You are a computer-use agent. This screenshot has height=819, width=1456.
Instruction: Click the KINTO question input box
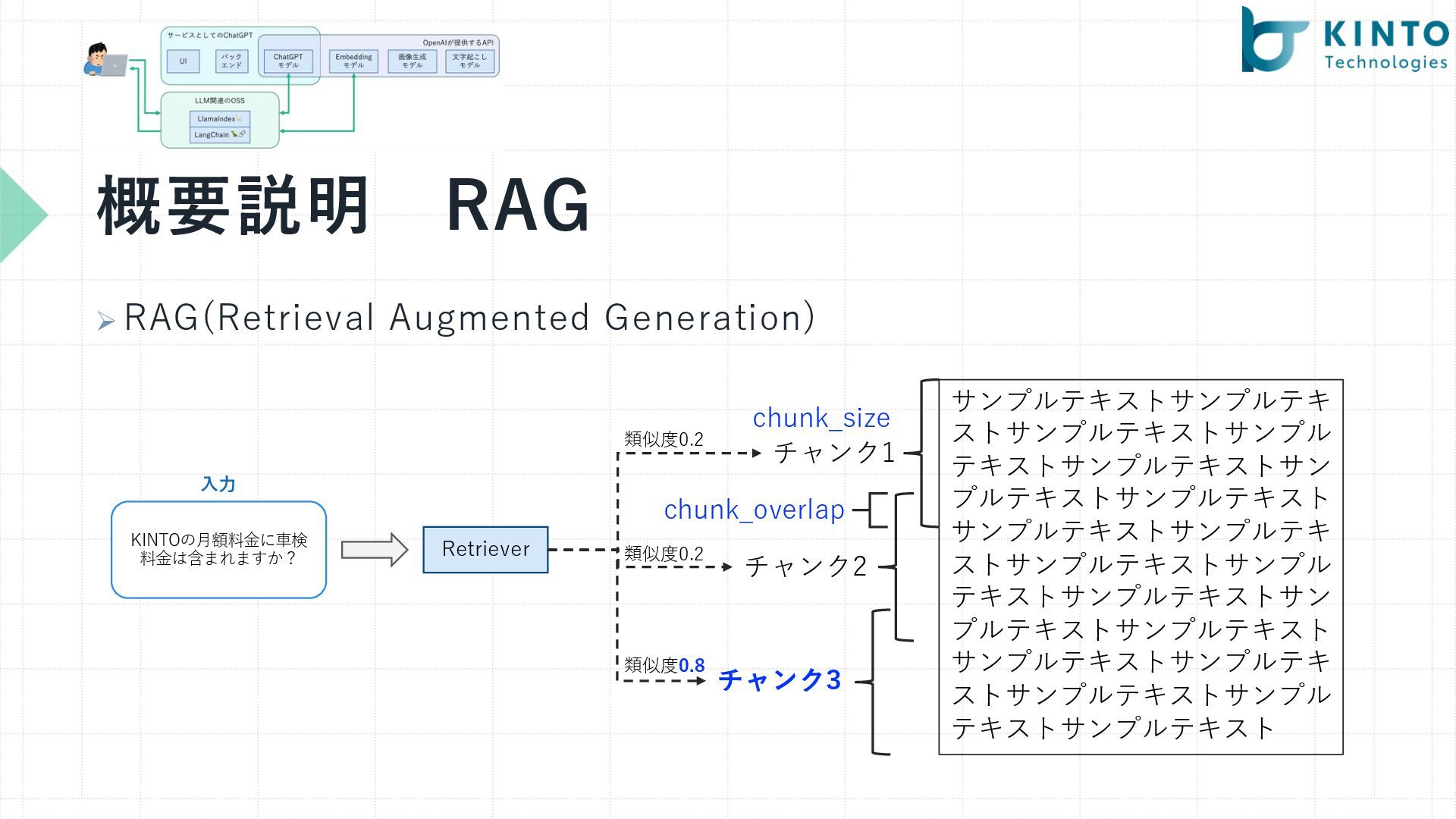(x=218, y=550)
